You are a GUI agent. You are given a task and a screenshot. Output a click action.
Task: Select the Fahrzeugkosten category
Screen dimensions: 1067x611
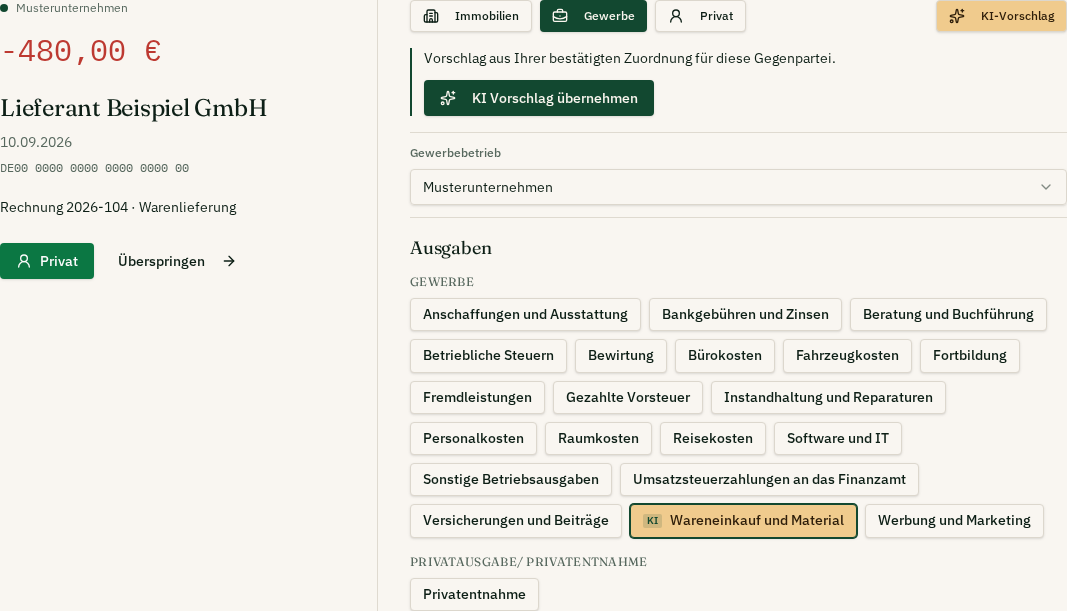click(x=847, y=356)
